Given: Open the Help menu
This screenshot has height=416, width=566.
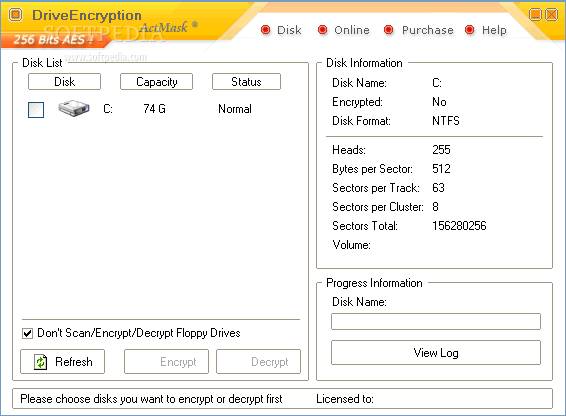Looking at the screenshot, I should pos(494,30).
